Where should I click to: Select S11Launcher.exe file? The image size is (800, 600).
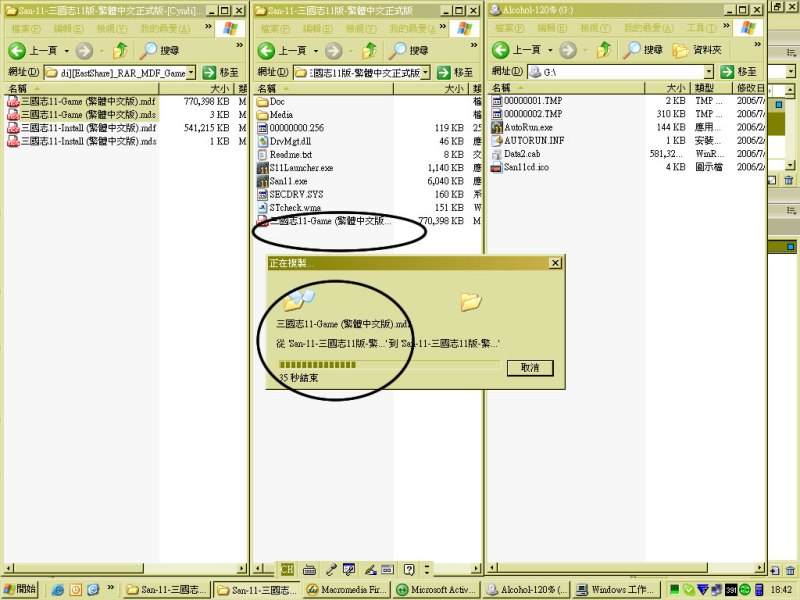pos(295,168)
